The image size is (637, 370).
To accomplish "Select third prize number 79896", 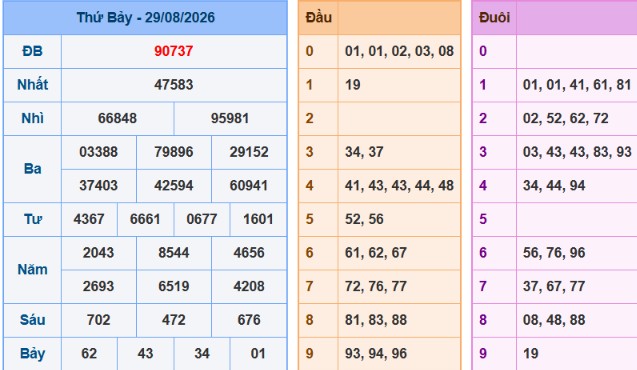I will click(x=174, y=152).
